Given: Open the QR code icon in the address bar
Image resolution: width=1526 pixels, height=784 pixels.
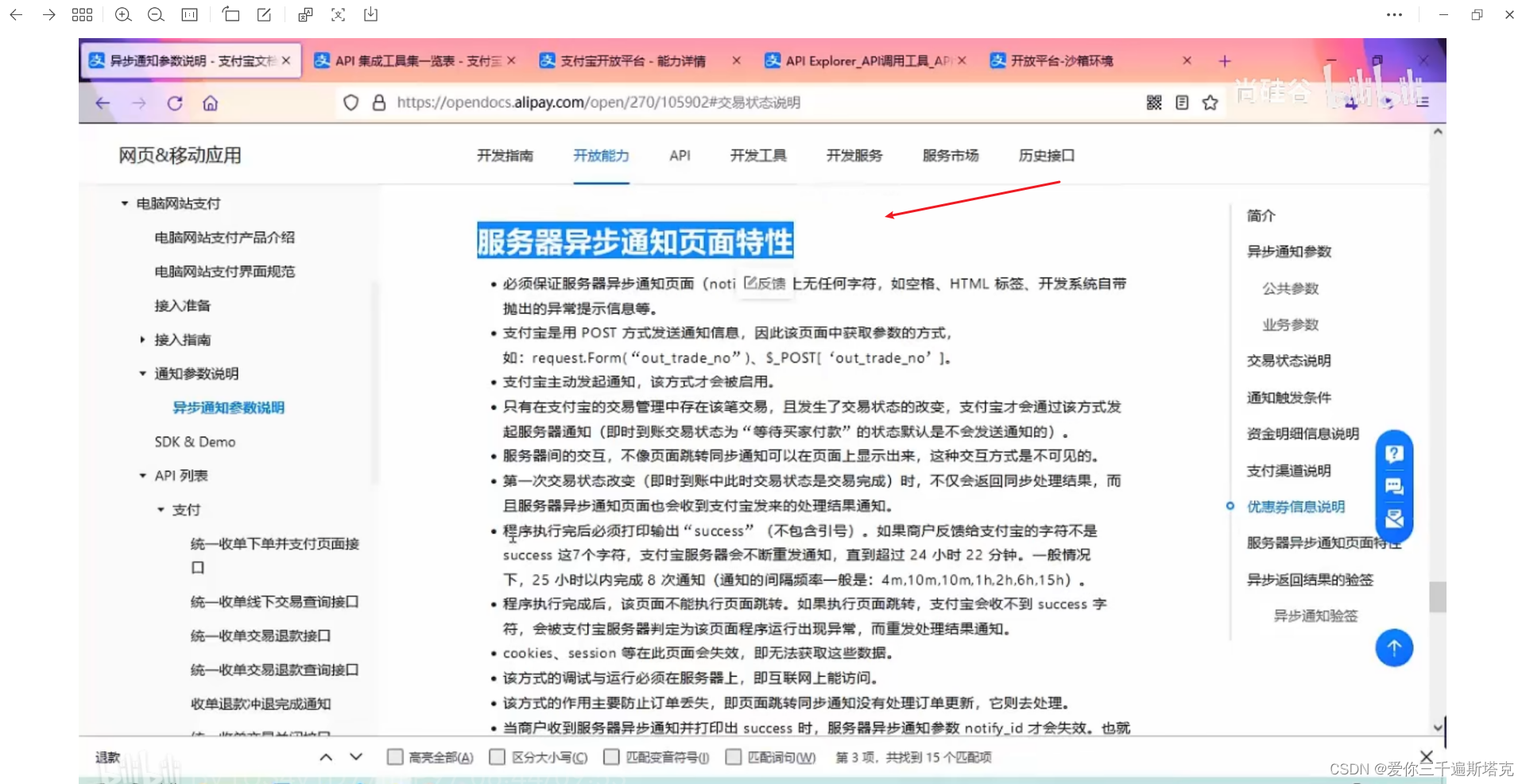Looking at the screenshot, I should point(1154,102).
